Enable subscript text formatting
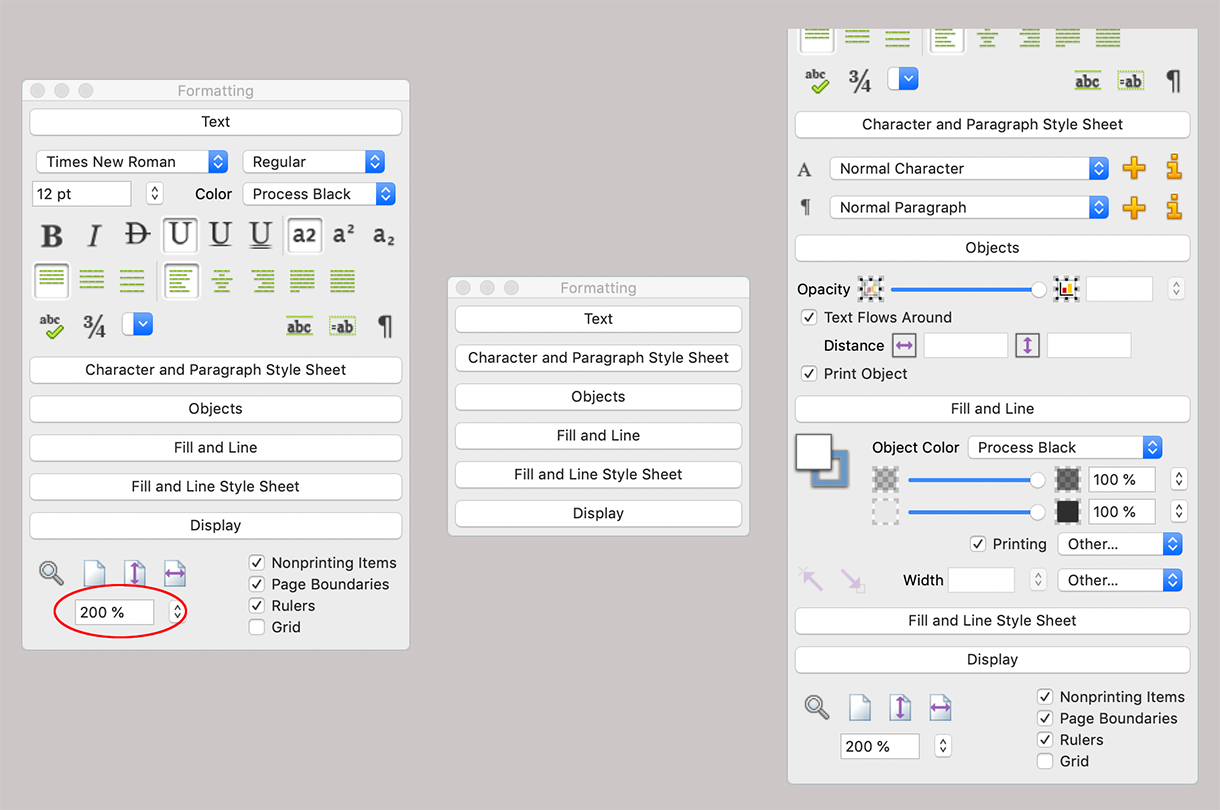 tap(383, 236)
